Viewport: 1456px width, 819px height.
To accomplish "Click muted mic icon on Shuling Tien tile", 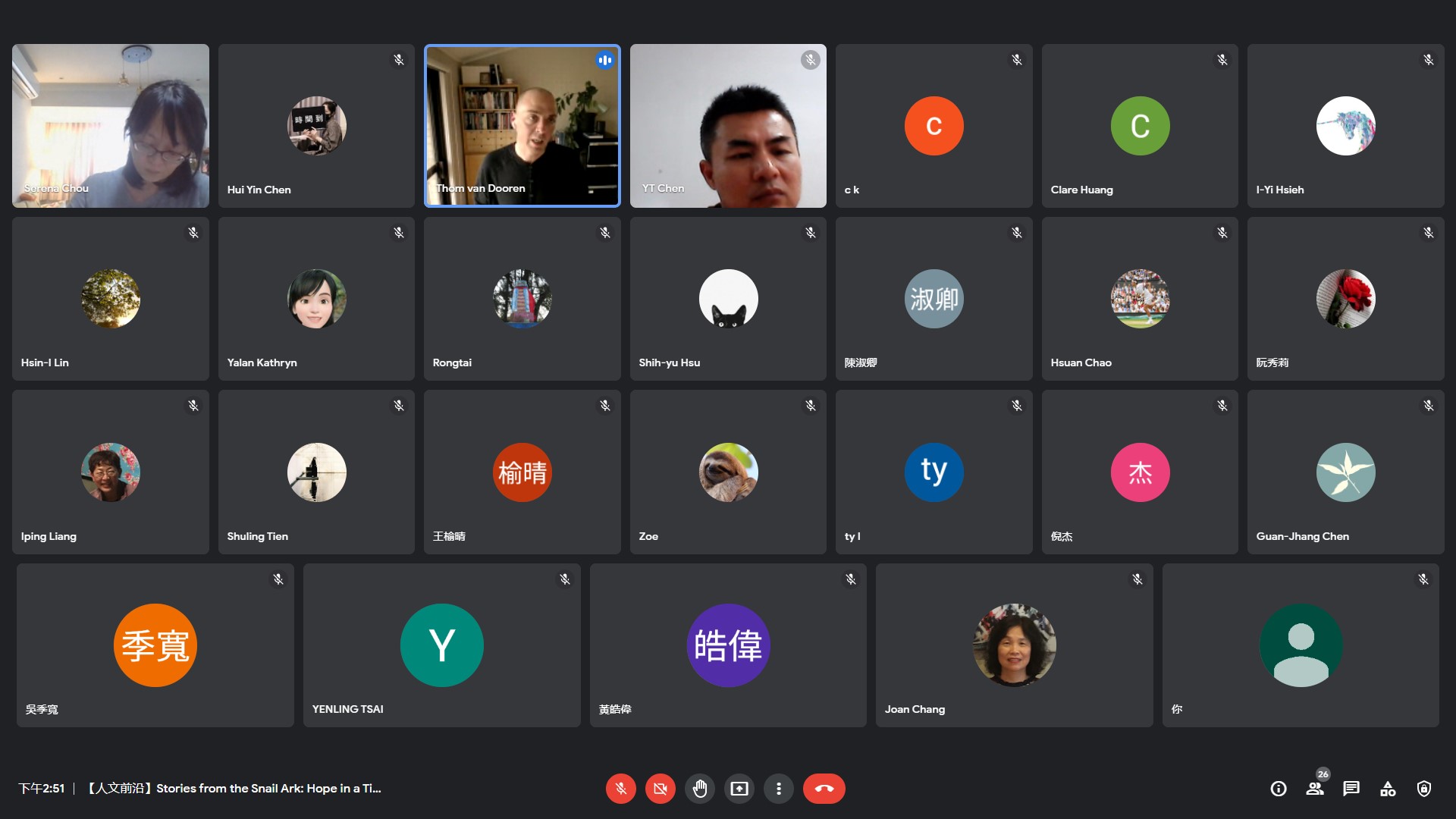I will (x=399, y=406).
